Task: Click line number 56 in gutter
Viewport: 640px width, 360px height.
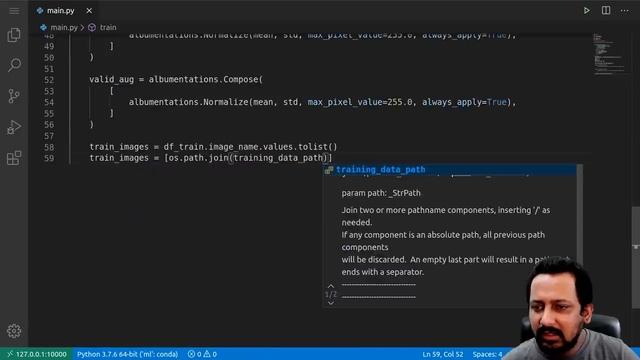Action: coord(49,125)
